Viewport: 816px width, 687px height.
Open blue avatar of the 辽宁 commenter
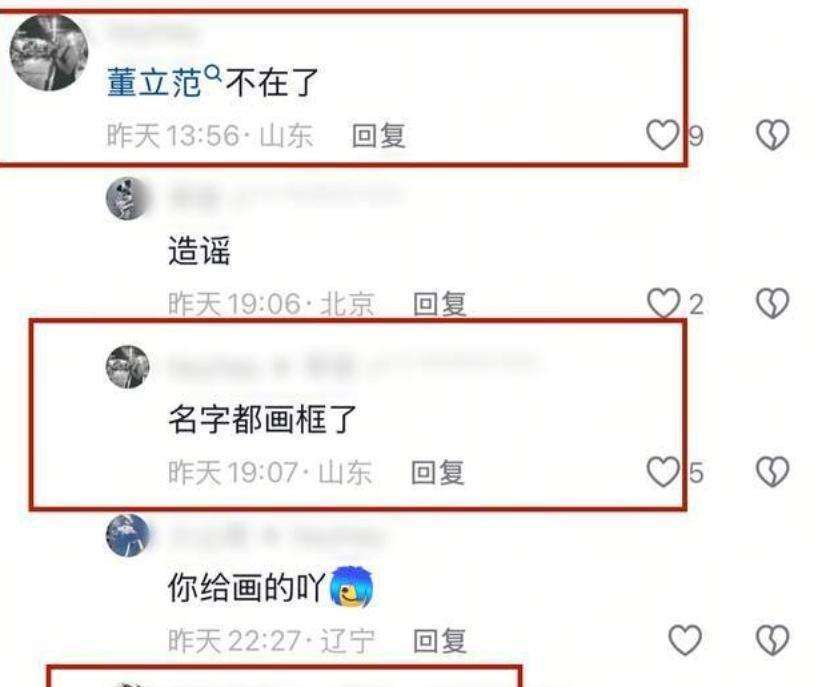tap(128, 535)
